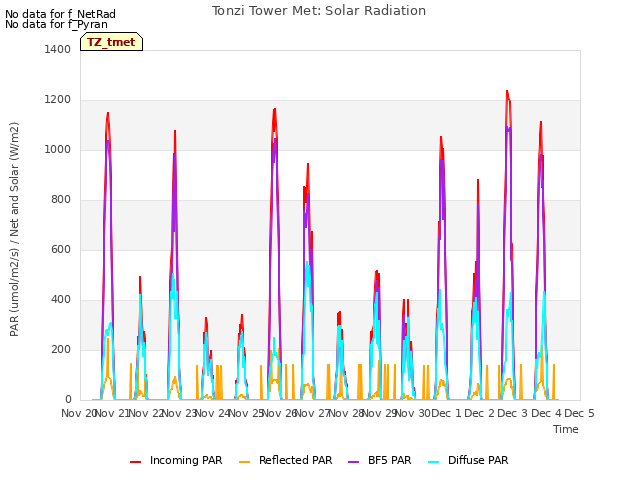Click the Dec 4 x-axis date label
Image resolution: width=640 pixels, height=480 pixels.
(x=546, y=413)
